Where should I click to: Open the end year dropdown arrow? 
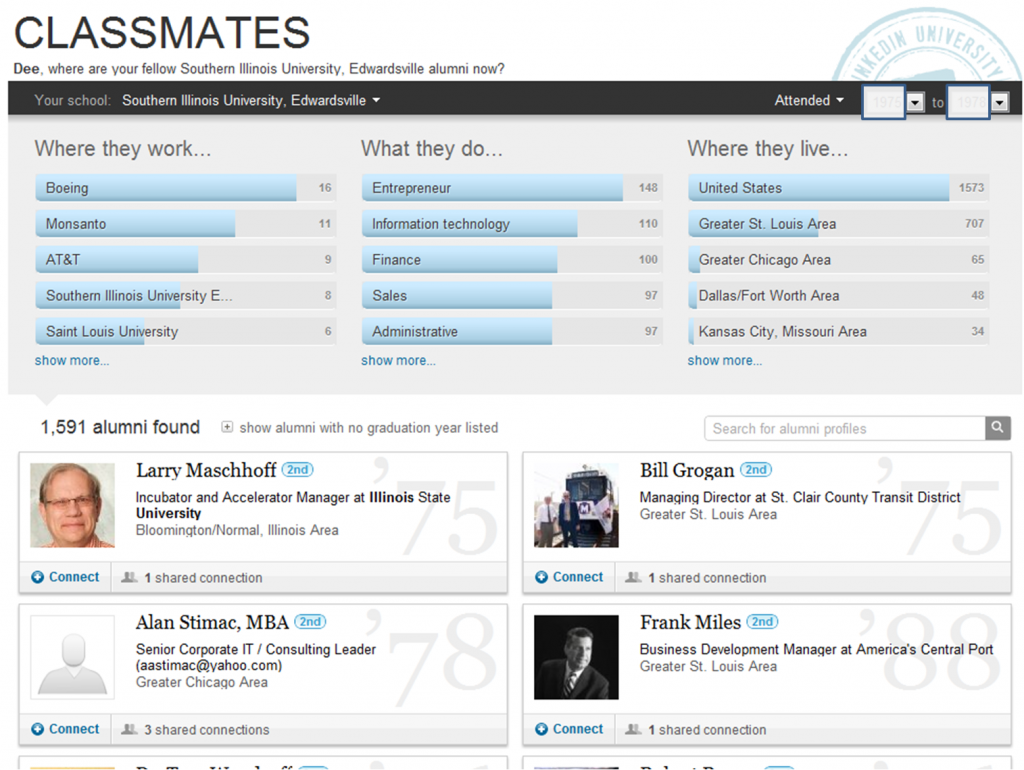tap(1000, 103)
